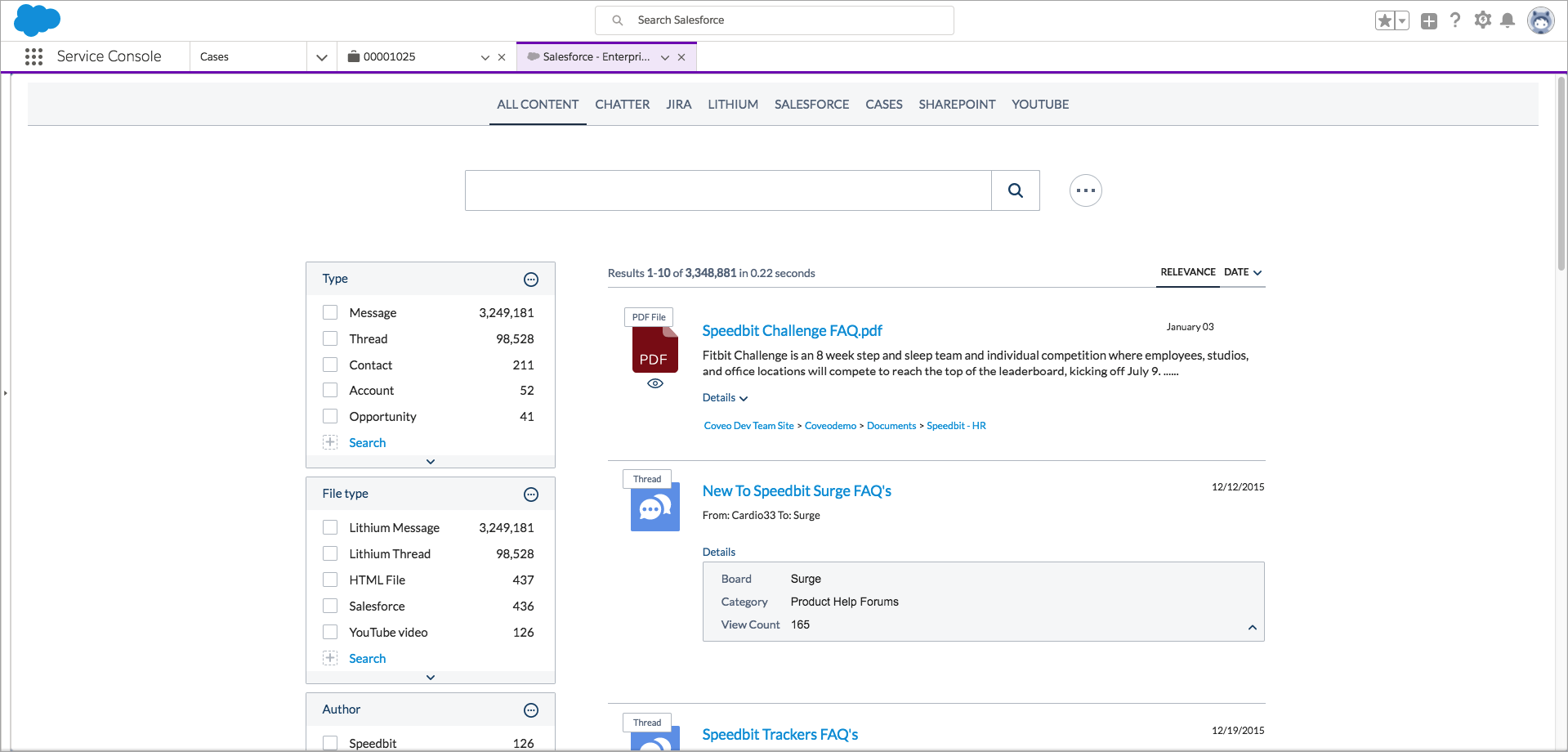Image resolution: width=1568 pixels, height=752 pixels.
Task: Open the user profile avatar
Action: click(x=1541, y=20)
